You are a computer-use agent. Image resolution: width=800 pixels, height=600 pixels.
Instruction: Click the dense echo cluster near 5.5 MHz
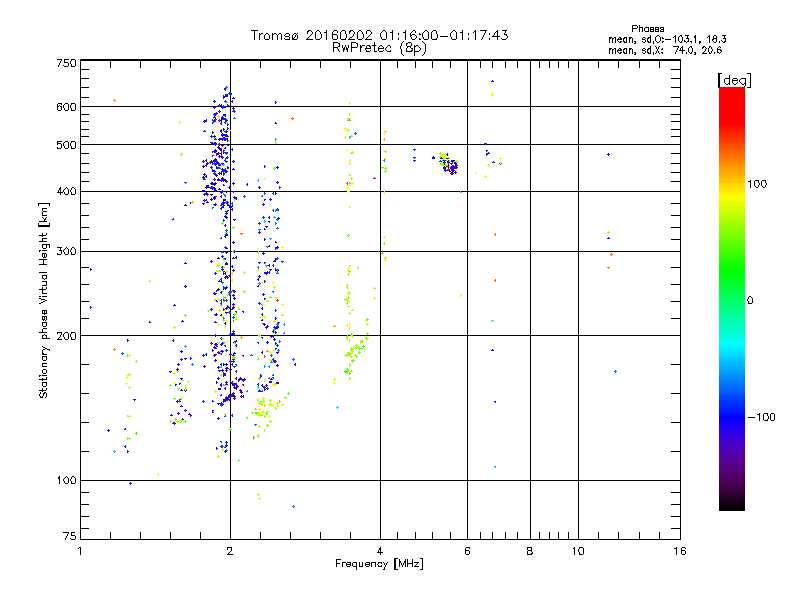tap(448, 163)
